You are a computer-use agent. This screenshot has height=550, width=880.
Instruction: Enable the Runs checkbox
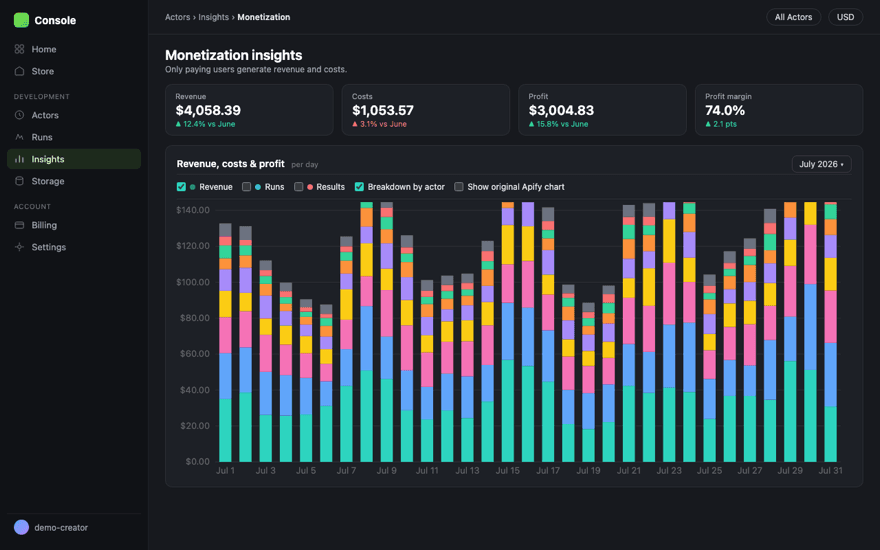tap(246, 187)
